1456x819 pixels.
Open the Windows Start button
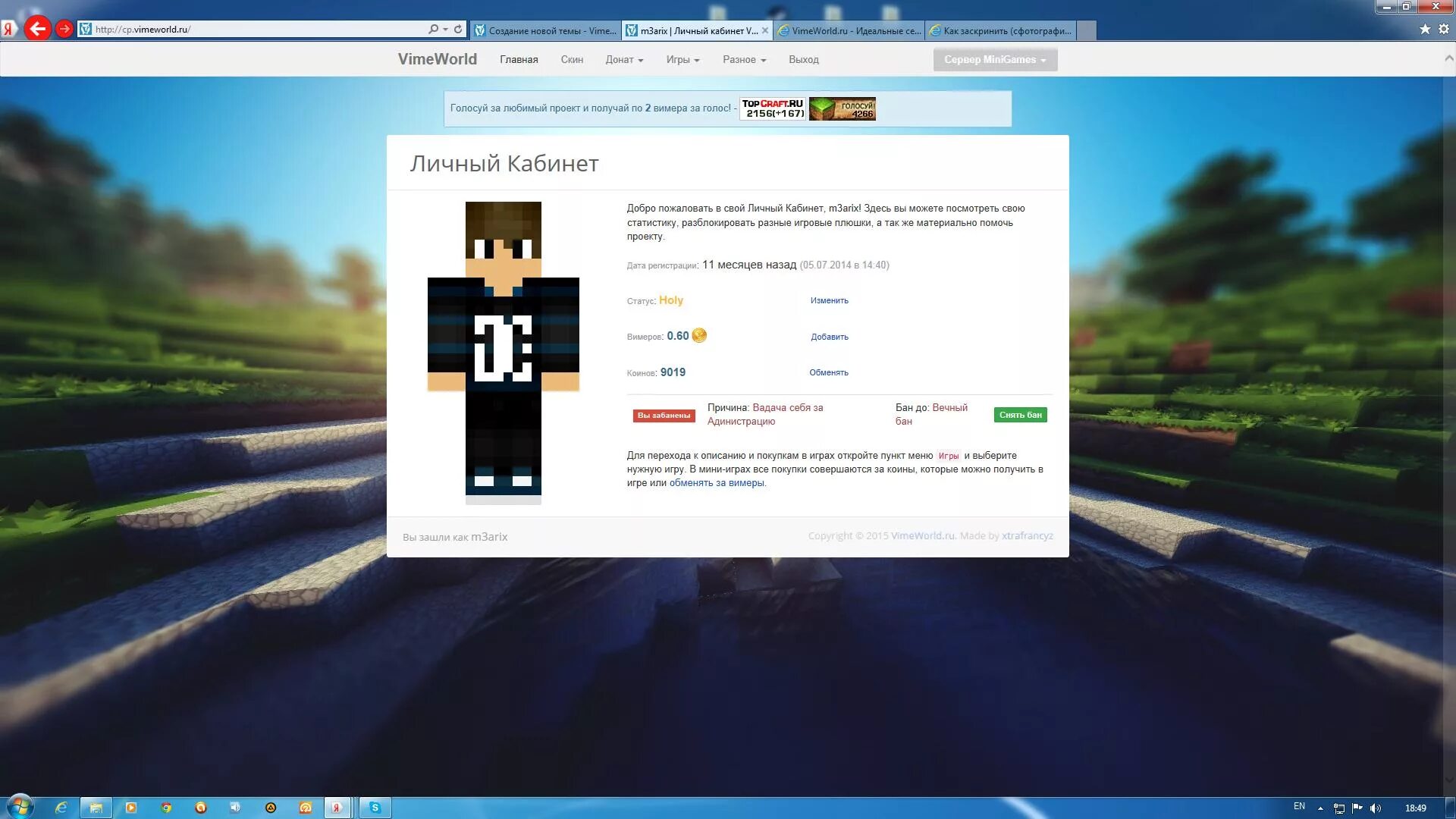pyautogui.click(x=20, y=807)
